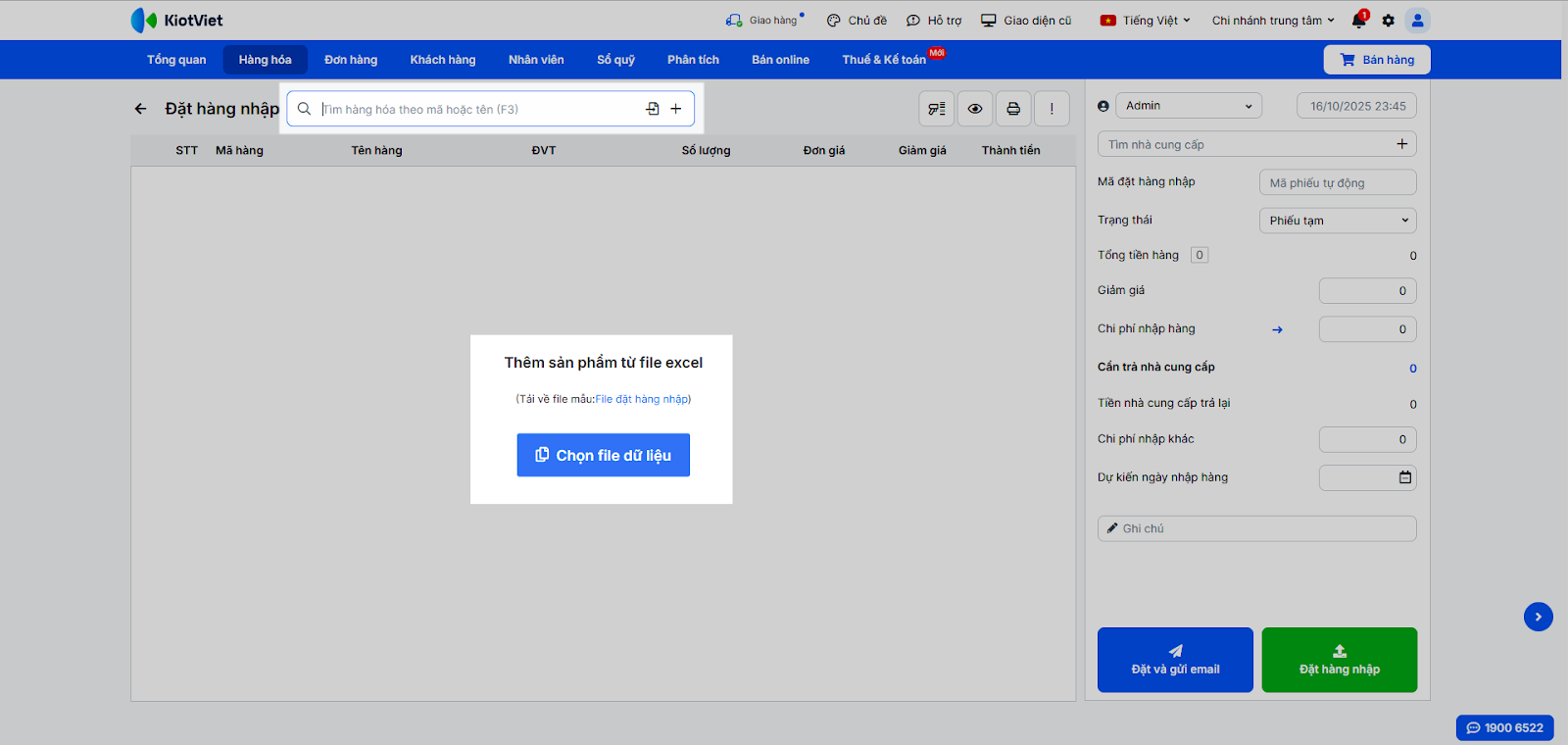
Task: Open the Thuế & Kế toán menu
Action: 885,60
